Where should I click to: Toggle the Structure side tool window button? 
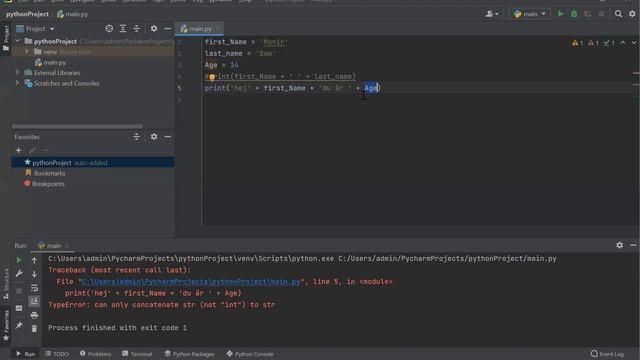click(x=6, y=284)
